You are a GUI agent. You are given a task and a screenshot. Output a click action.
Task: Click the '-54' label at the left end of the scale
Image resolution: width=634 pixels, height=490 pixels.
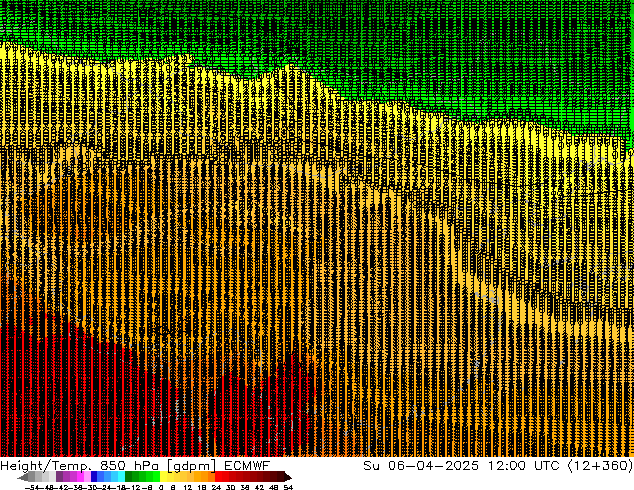coord(33,487)
